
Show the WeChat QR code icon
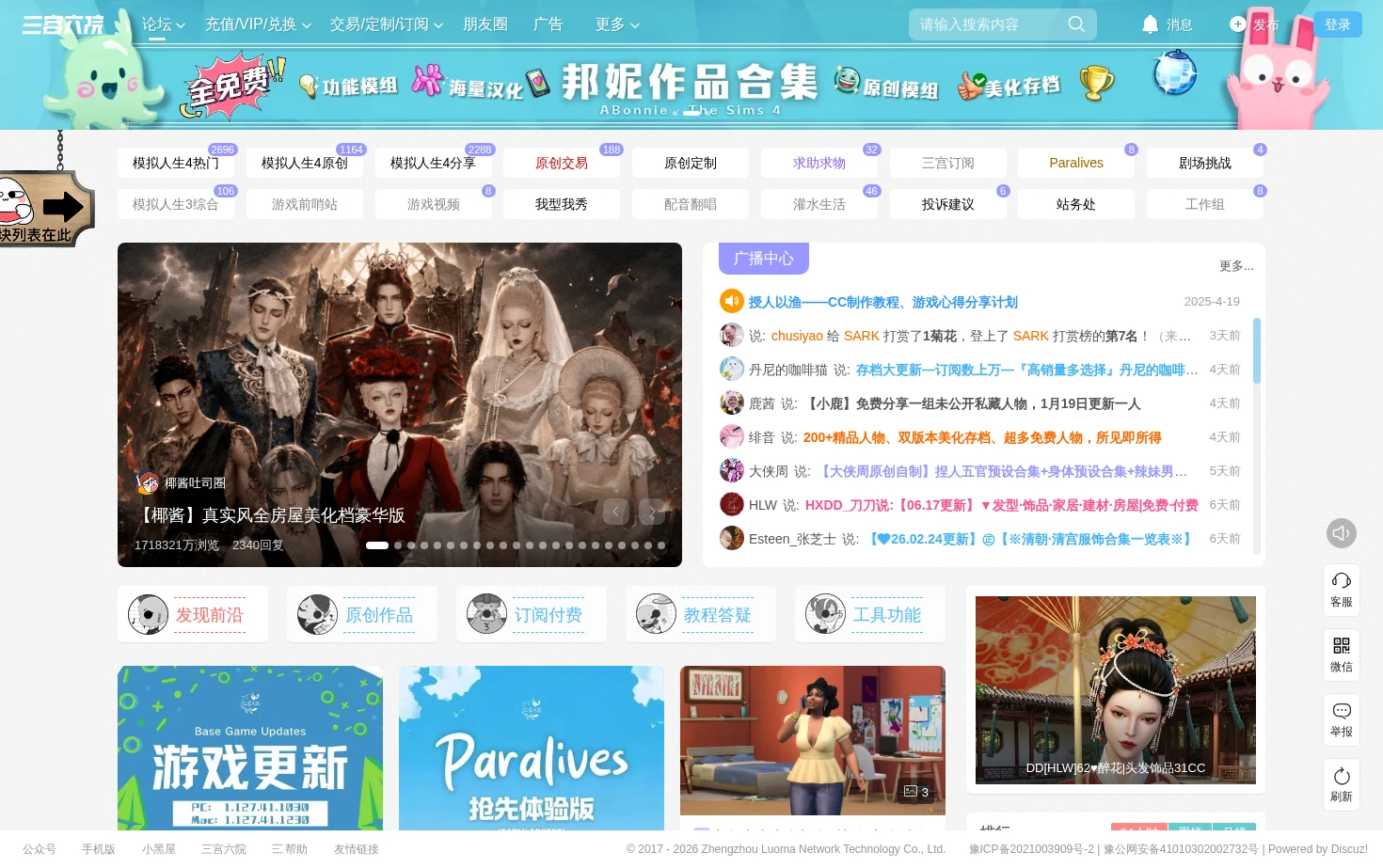pyautogui.click(x=1342, y=646)
